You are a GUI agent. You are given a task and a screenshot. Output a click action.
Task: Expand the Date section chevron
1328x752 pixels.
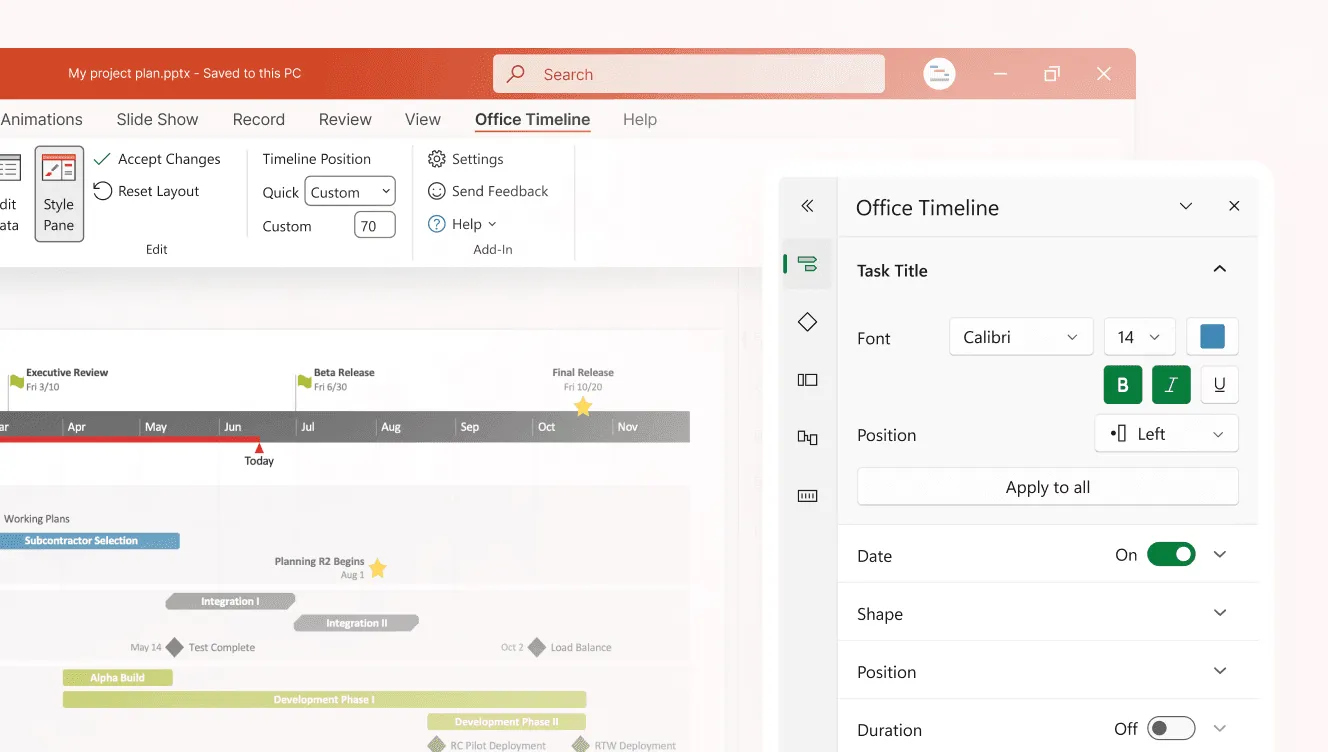[1219, 555]
